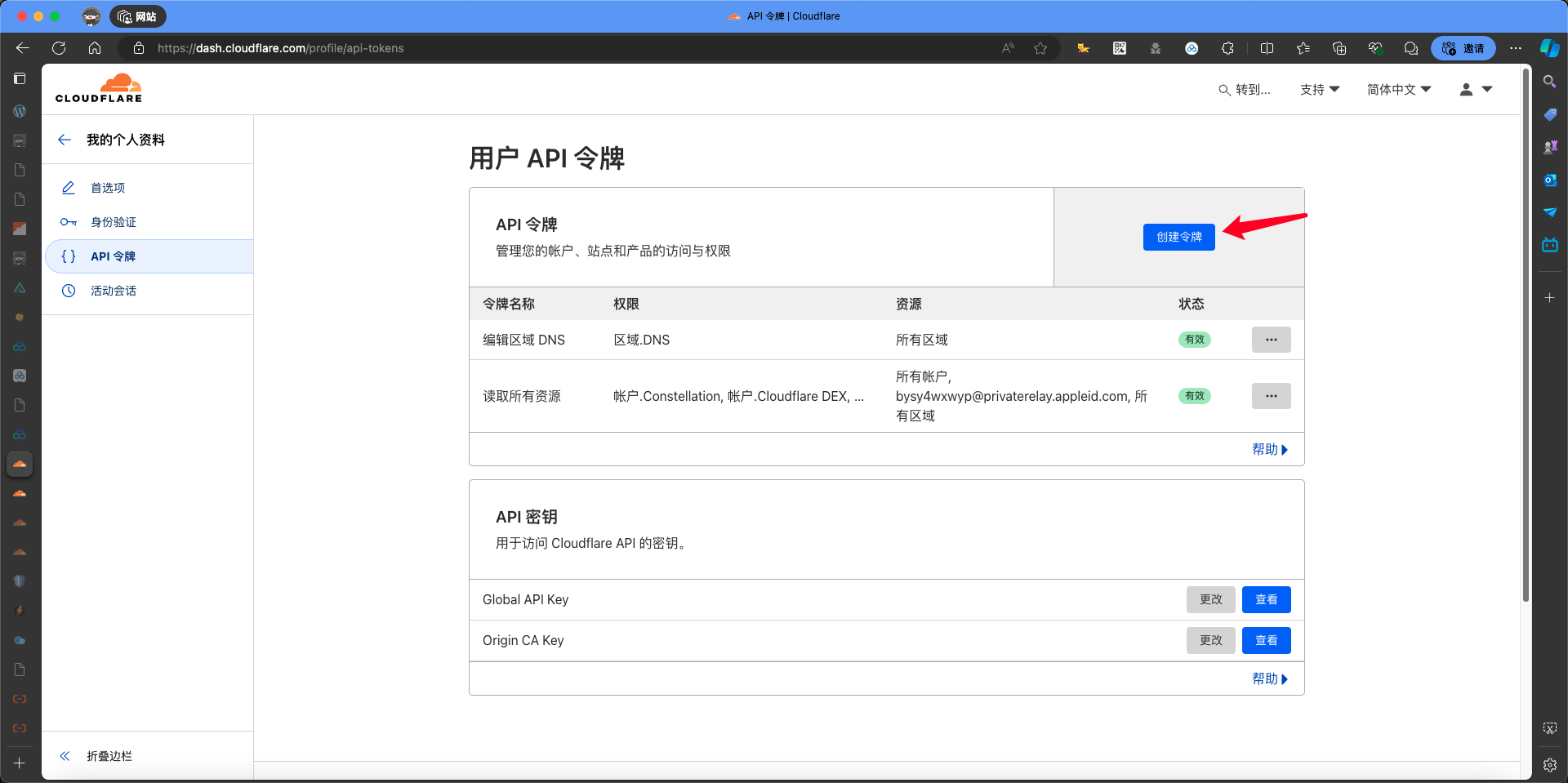The image size is (1568, 783).
Task: Open the Extensions puzzle-piece icon
Action: pyautogui.click(x=1227, y=48)
